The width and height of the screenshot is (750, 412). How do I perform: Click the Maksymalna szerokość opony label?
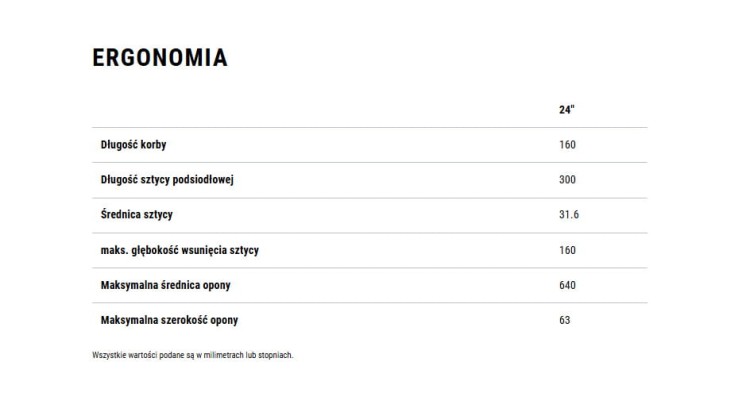(170, 320)
